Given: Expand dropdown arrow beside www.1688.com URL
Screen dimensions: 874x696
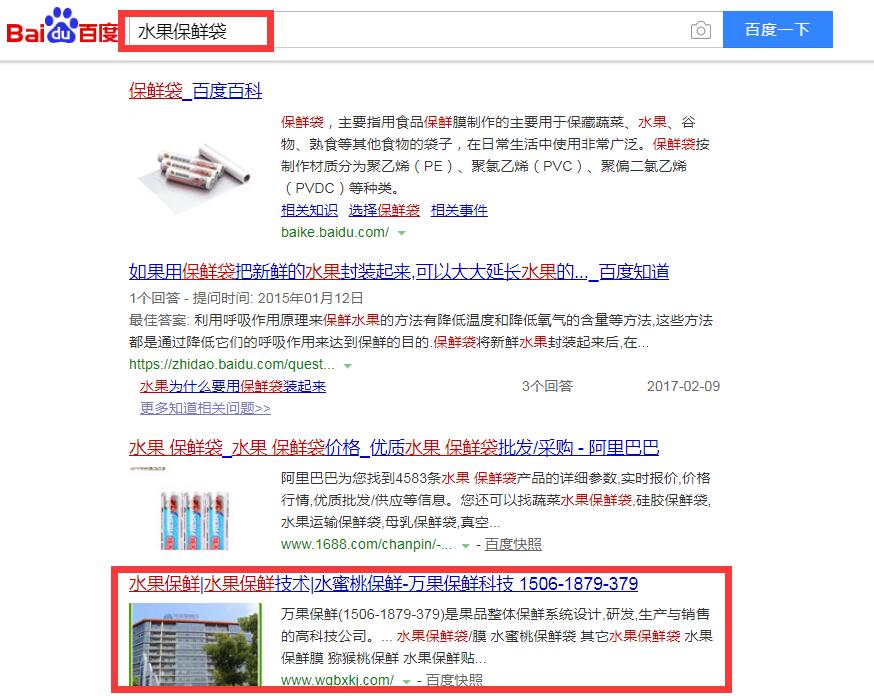Looking at the screenshot, I should 465,546.
